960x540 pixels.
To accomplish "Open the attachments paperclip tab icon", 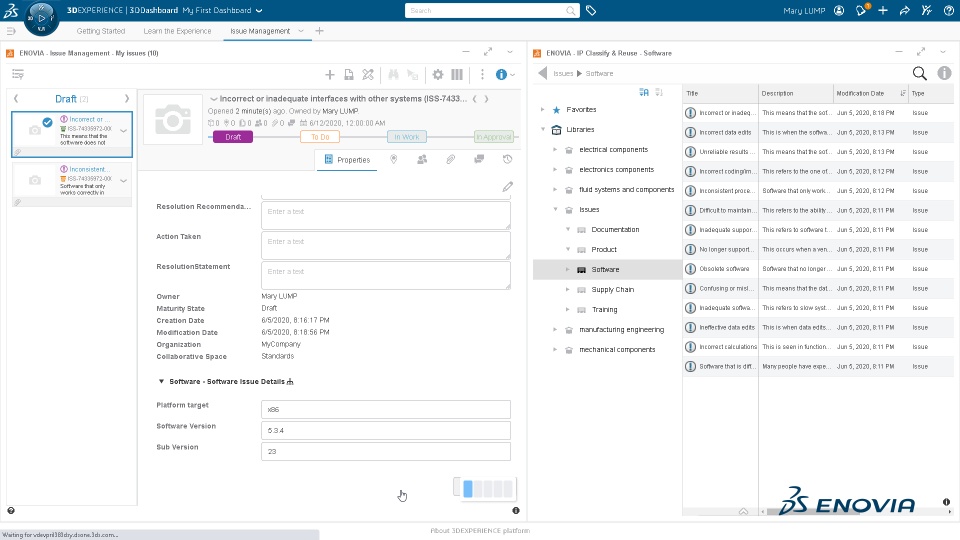I will [451, 159].
